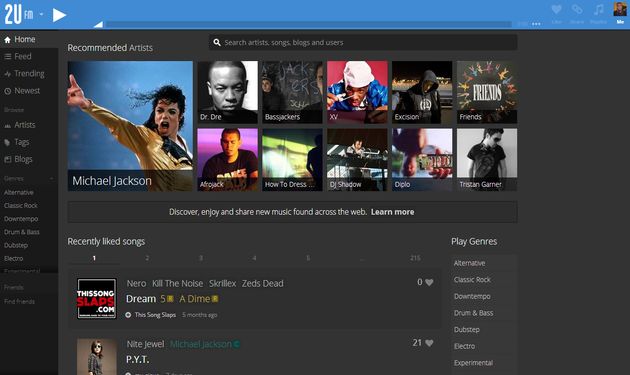Open artist Nero on Dream track

point(137,283)
